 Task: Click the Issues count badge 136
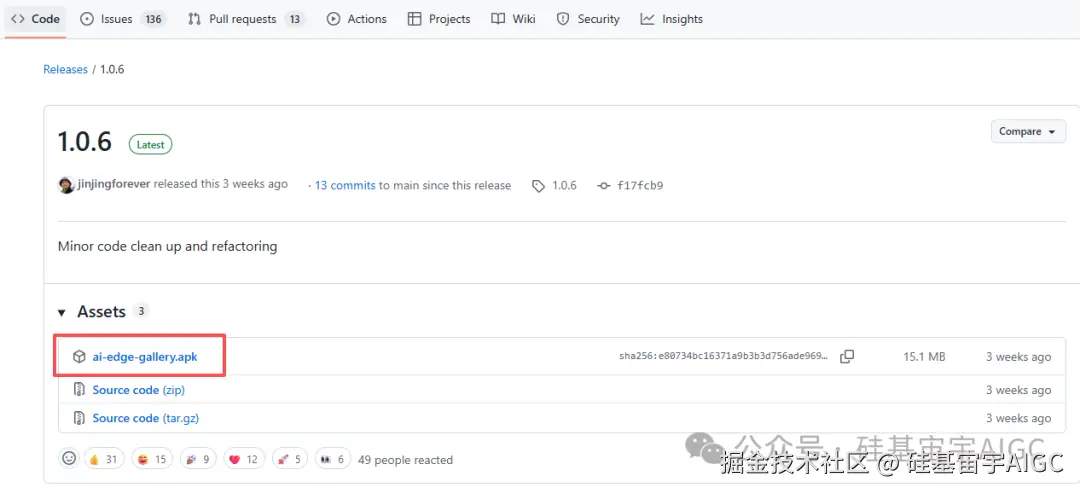point(153,19)
